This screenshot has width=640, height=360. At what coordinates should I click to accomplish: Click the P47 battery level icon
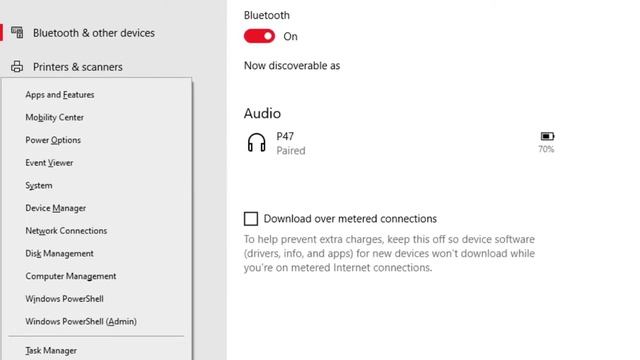point(547,136)
